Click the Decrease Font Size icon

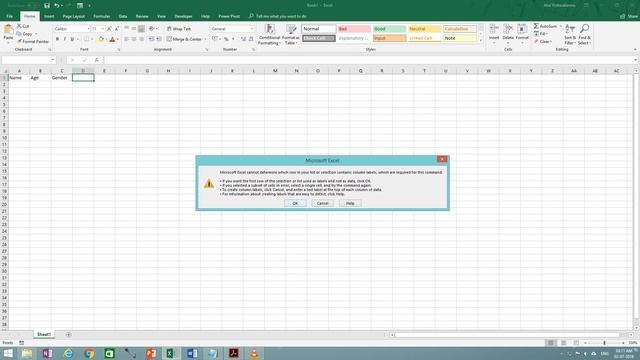117,29
